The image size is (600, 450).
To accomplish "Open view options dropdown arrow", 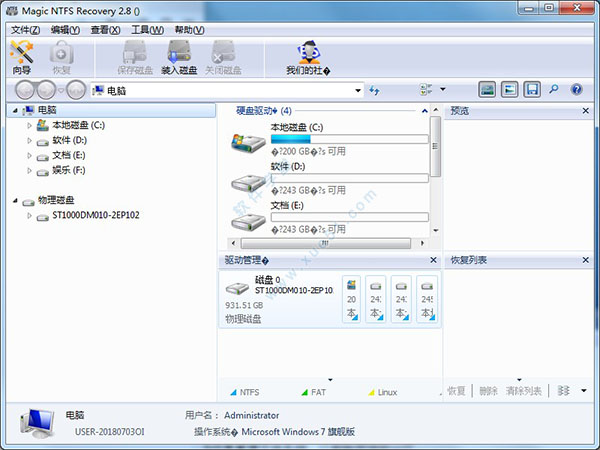I will click(x=443, y=89).
